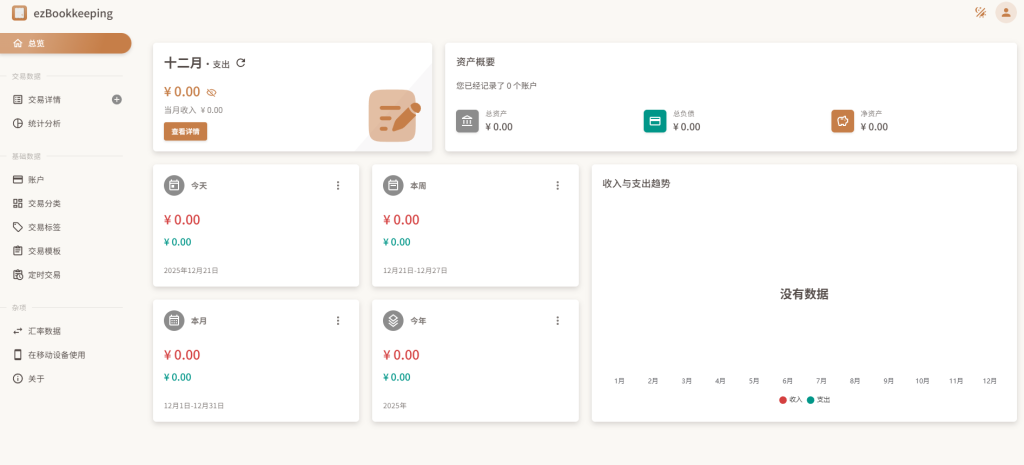This screenshot has width=1024, height=465.
Task: Open 交易分类 from the sidebar
Action: click(44, 203)
